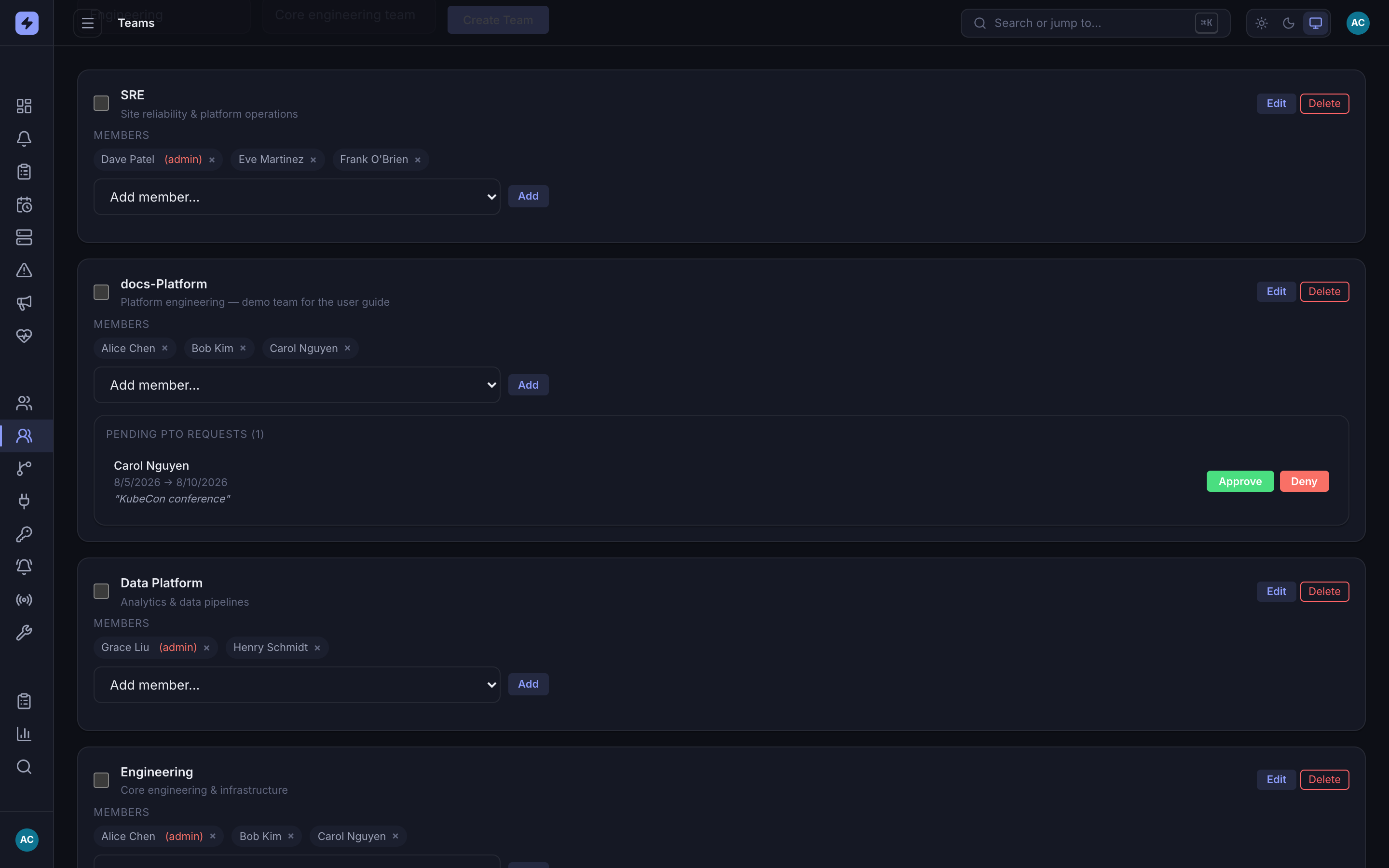The height and width of the screenshot is (868, 1389).
Task: Switch to light theme sun toggle
Action: coord(1262,23)
